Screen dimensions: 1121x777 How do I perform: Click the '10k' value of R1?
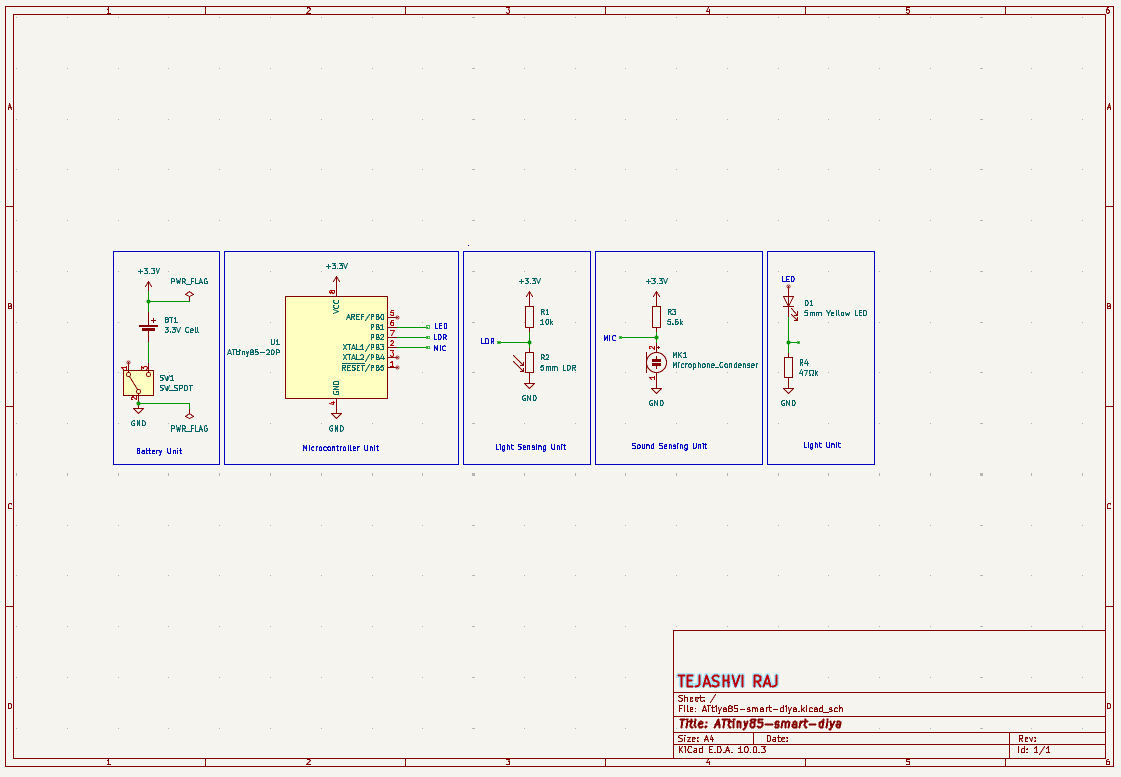click(x=546, y=322)
